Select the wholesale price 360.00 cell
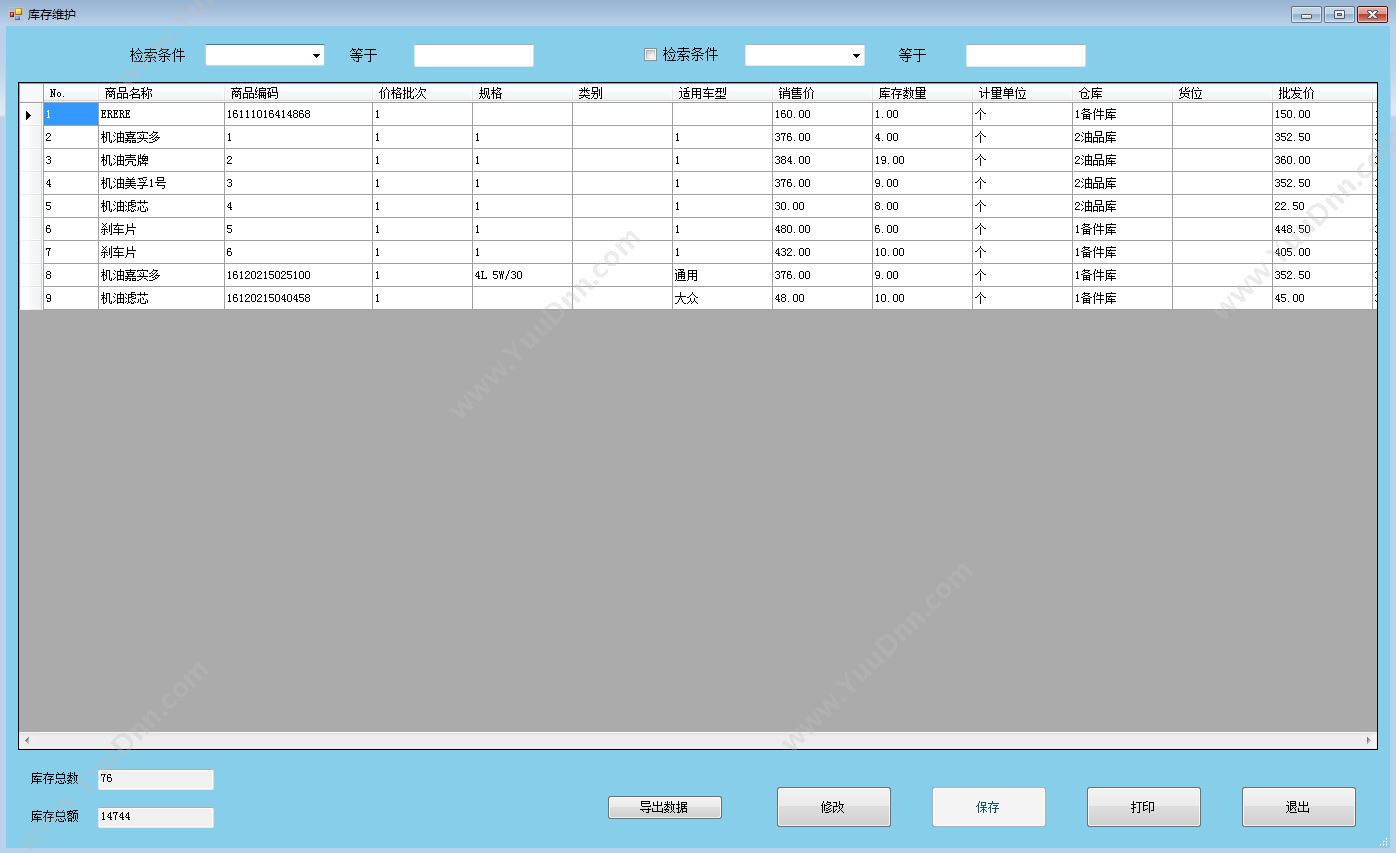 pos(1323,160)
